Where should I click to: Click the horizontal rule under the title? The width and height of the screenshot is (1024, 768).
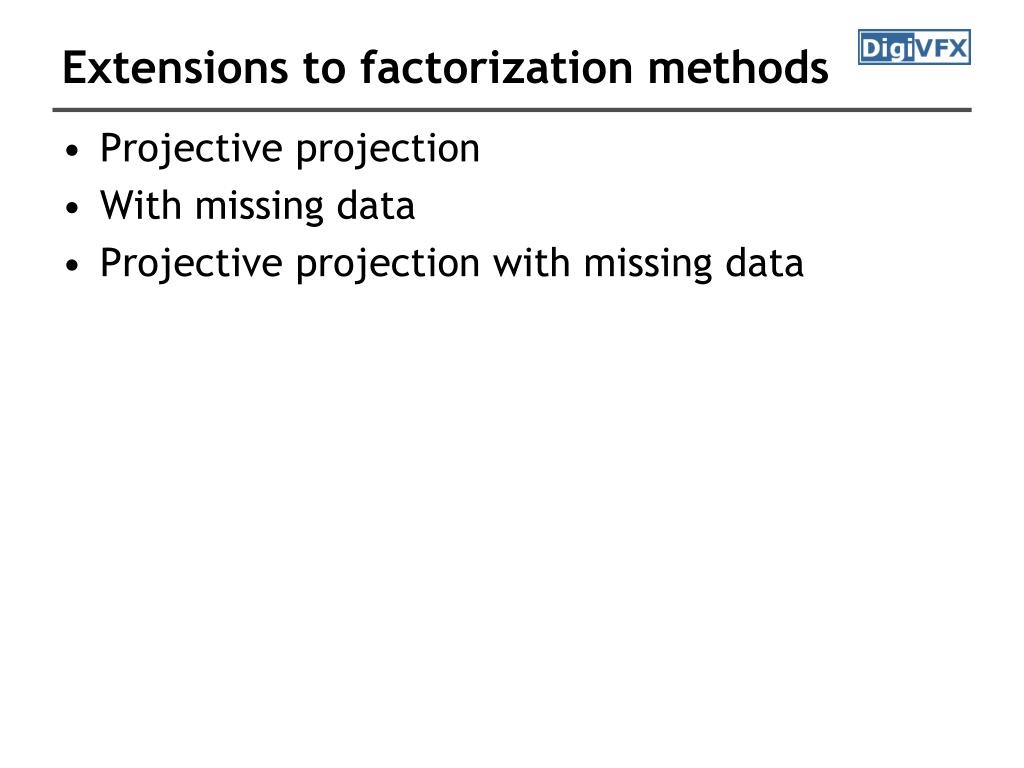[x=512, y=110]
